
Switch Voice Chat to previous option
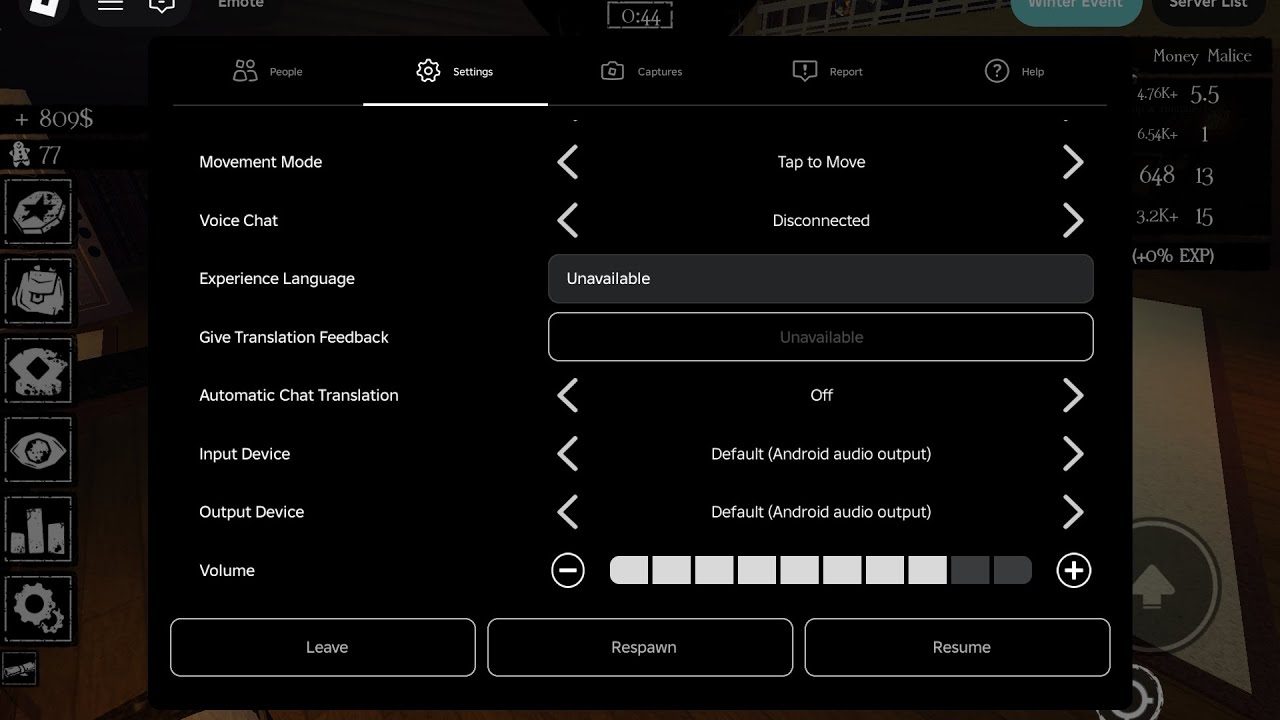point(567,220)
